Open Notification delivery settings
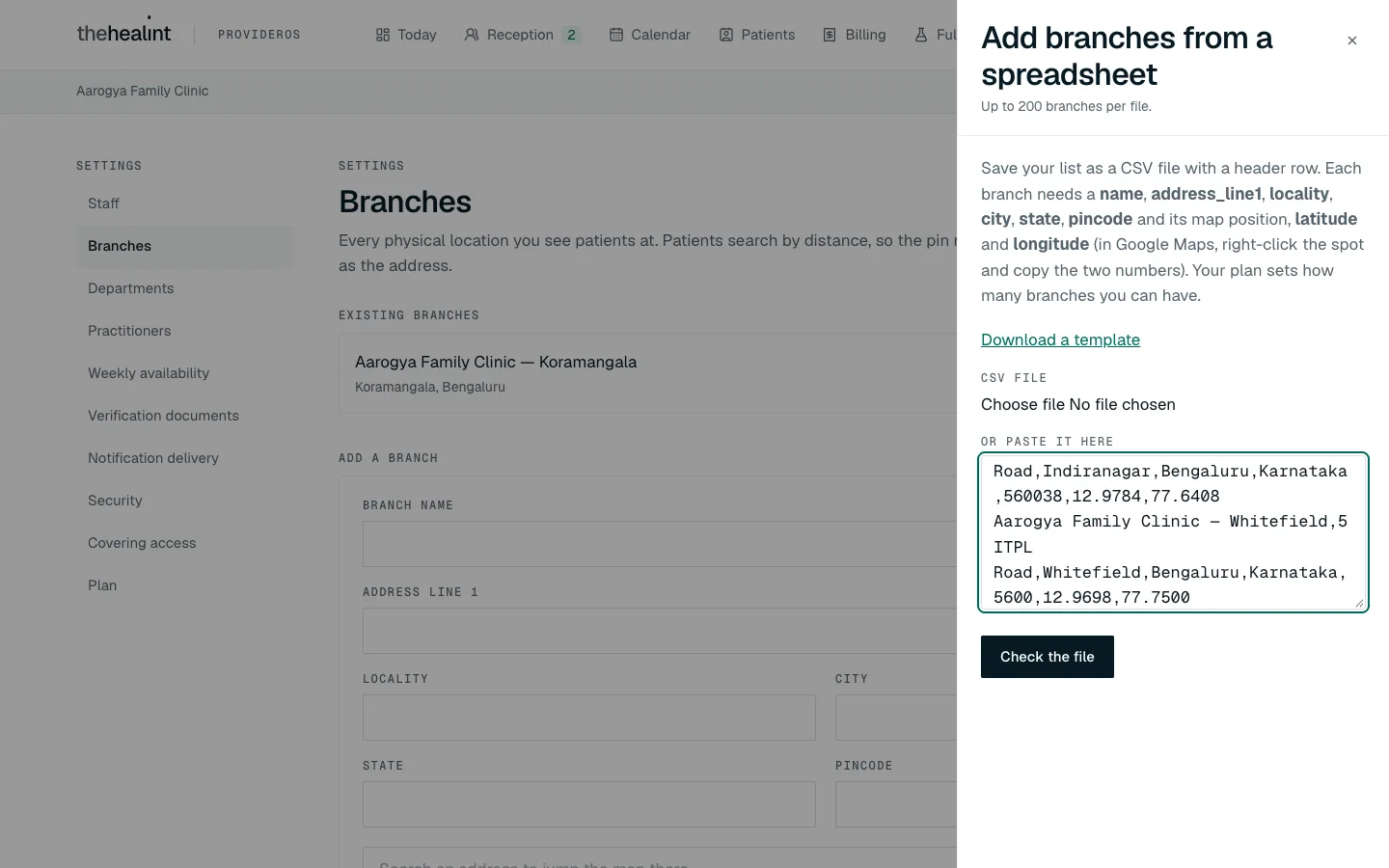The height and width of the screenshot is (868, 1389). 185,458
